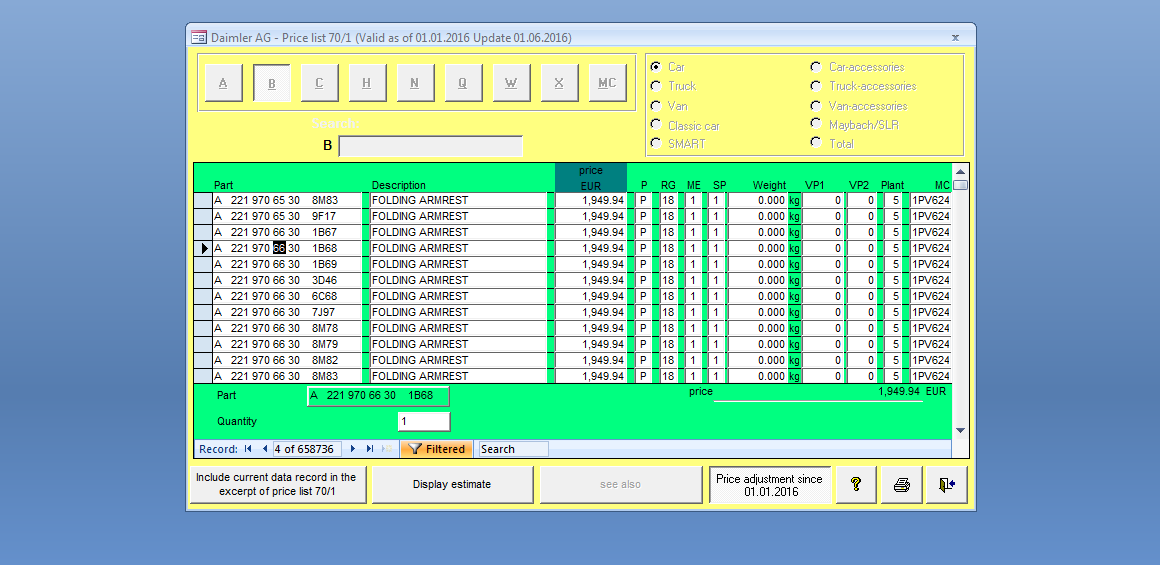Click the Display estimate button
This screenshot has height=565, width=1160.
coord(452,484)
